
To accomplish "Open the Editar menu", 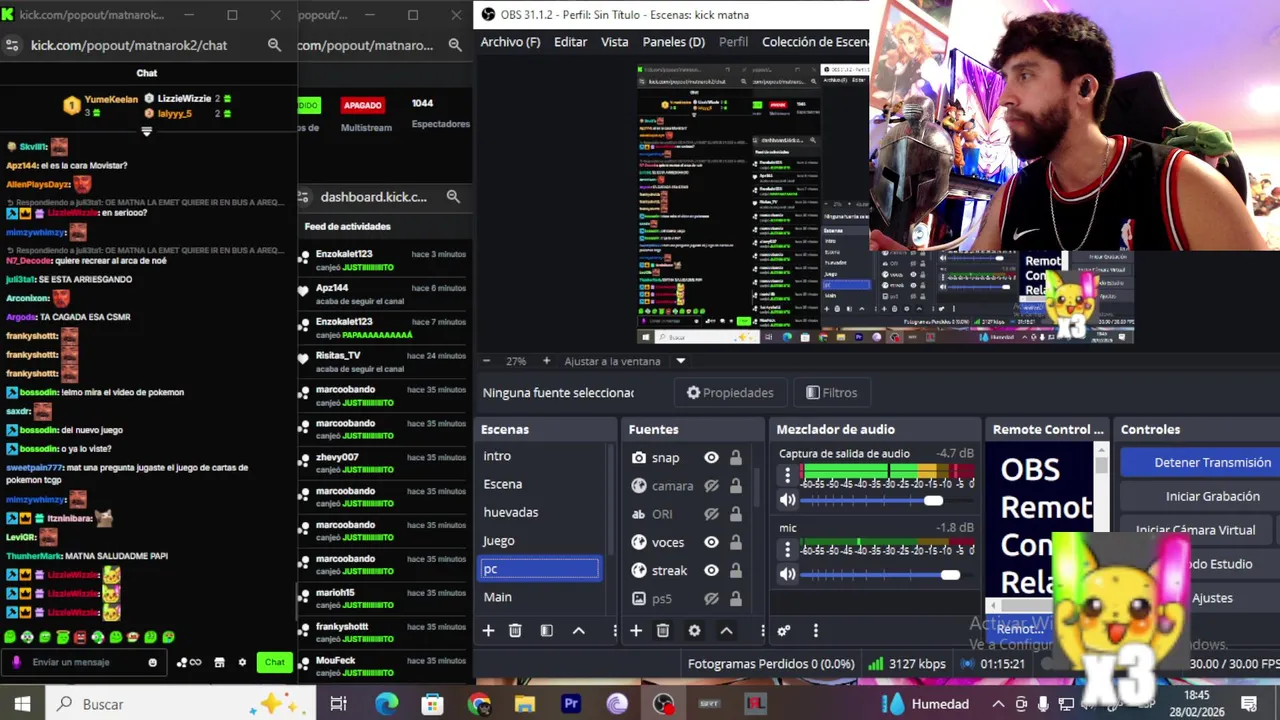I will tap(570, 42).
